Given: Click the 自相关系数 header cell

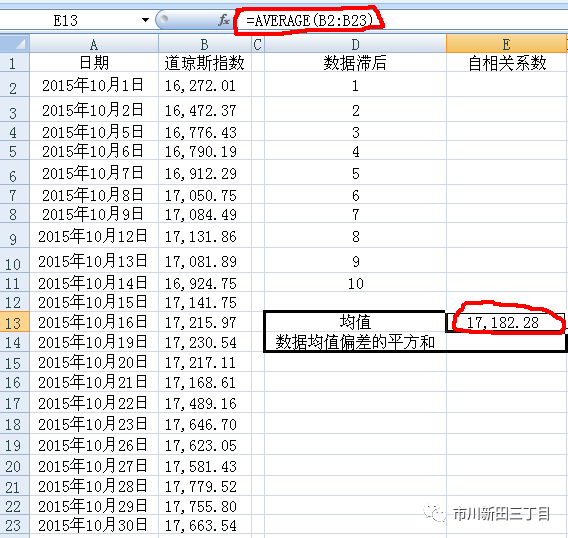Looking at the screenshot, I should [506, 63].
